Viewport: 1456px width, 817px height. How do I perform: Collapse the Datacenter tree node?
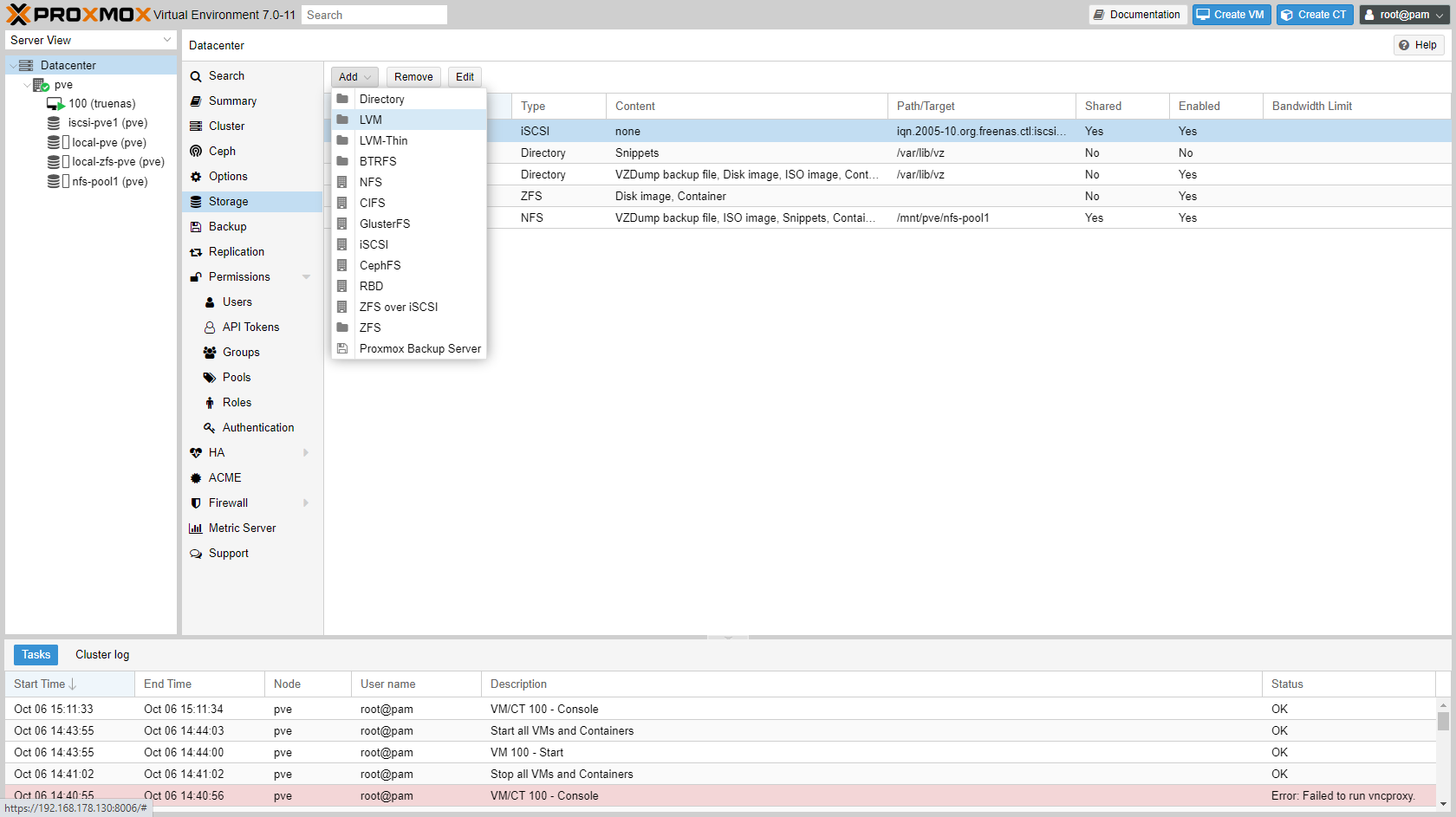pos(12,66)
